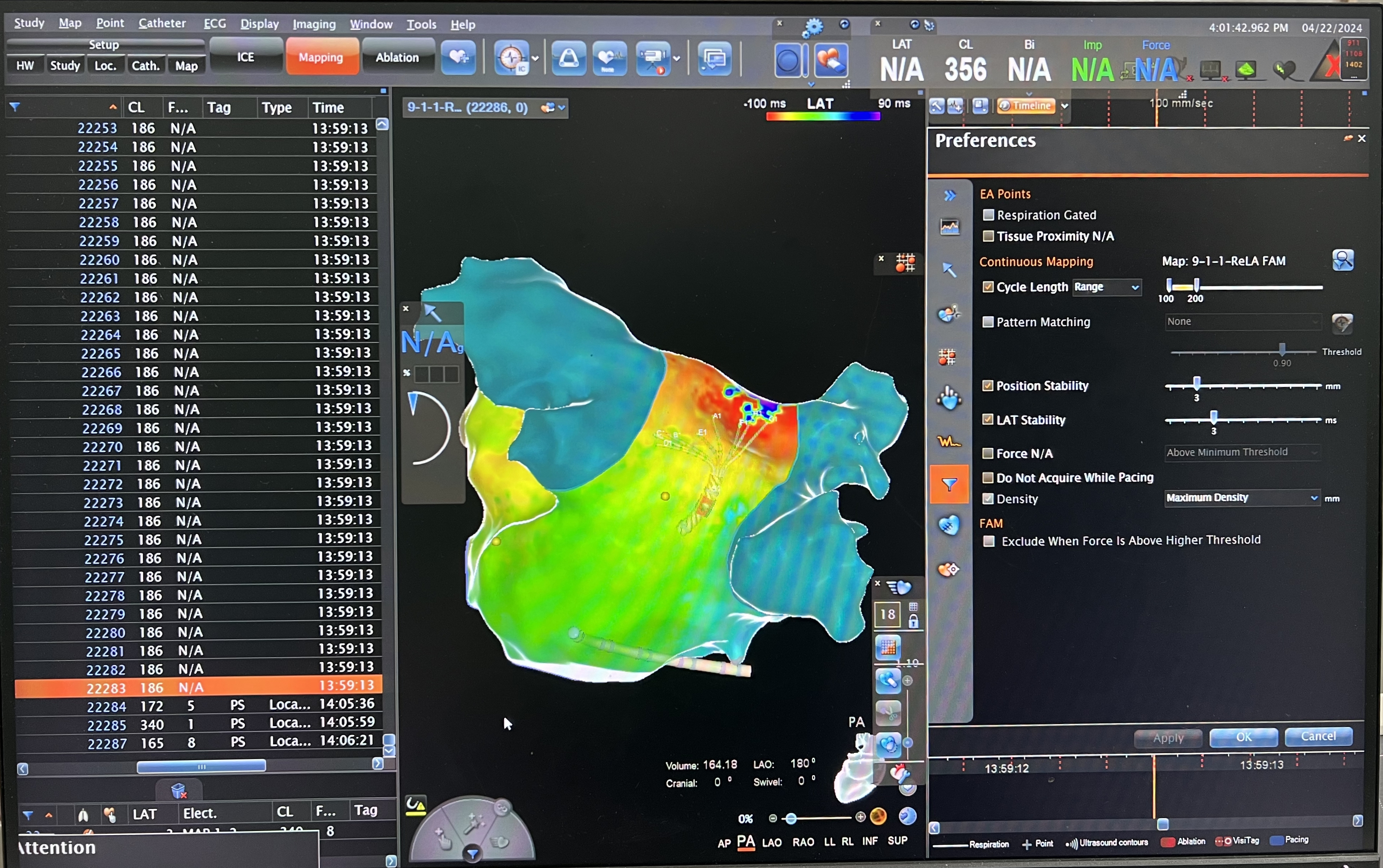
Task: Select point 22284 row in list
Action: [198, 706]
